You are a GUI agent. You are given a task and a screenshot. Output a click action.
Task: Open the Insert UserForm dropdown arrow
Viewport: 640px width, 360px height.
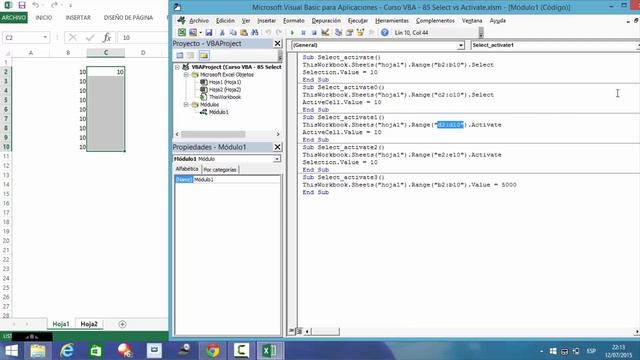[200, 33]
